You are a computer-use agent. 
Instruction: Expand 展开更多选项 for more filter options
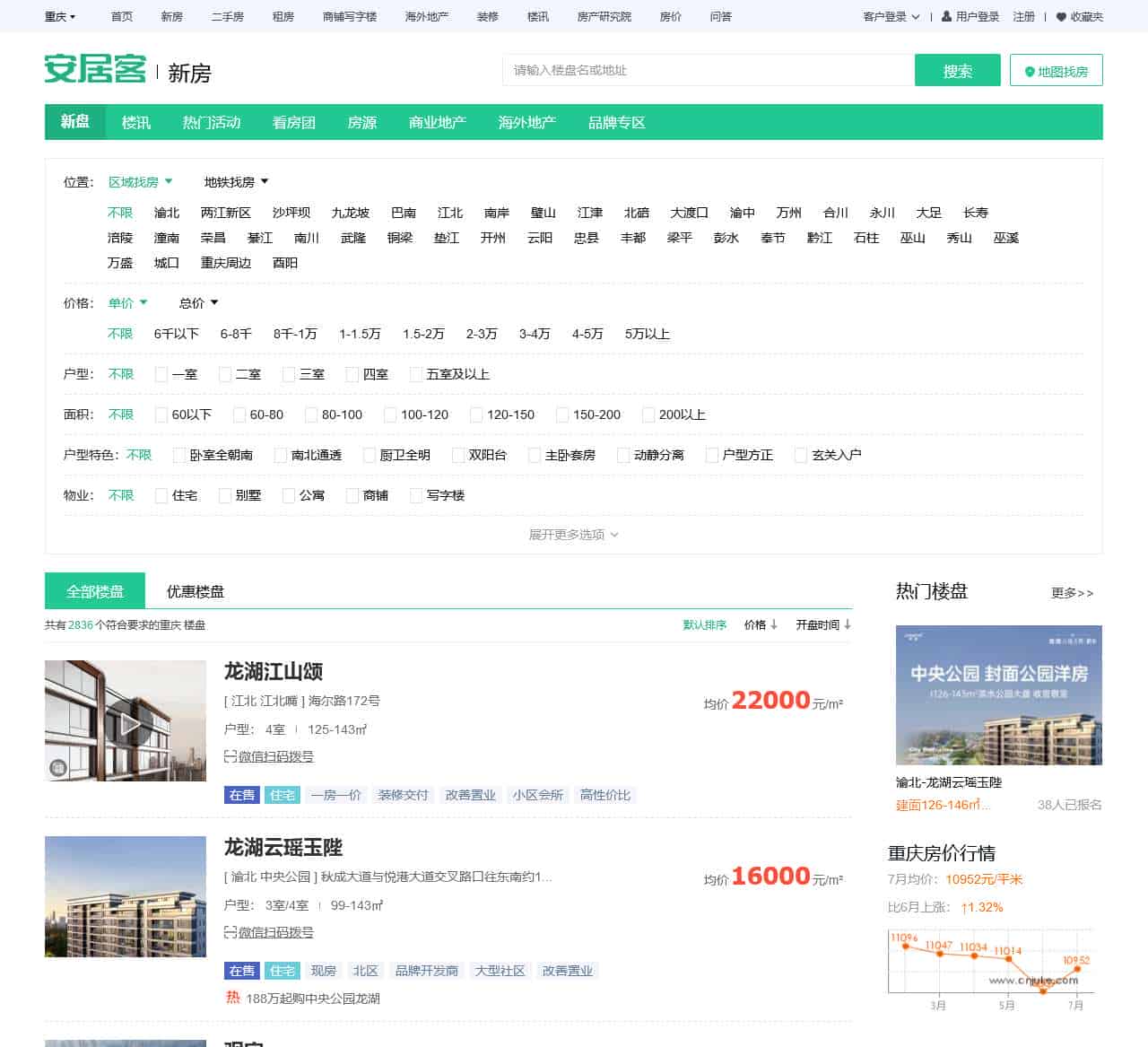571,534
